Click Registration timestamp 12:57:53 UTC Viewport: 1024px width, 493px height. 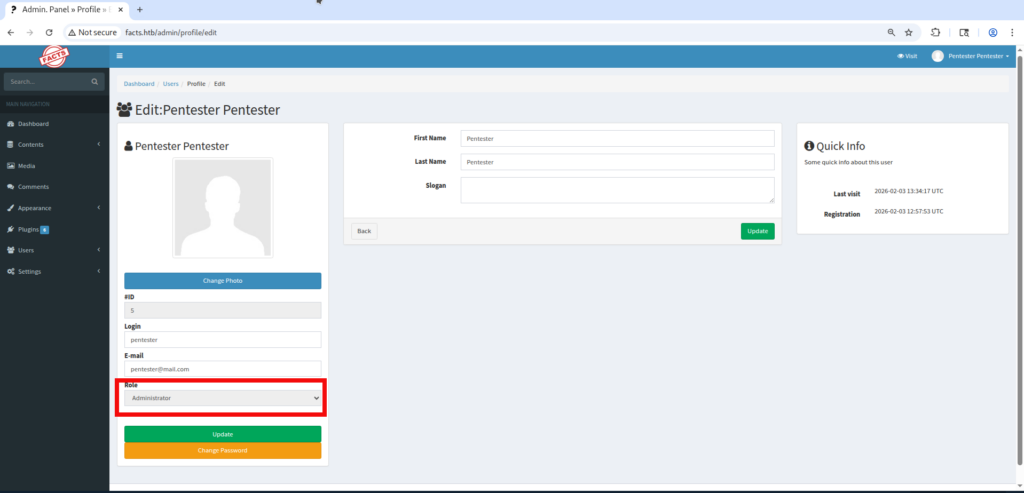point(908,212)
